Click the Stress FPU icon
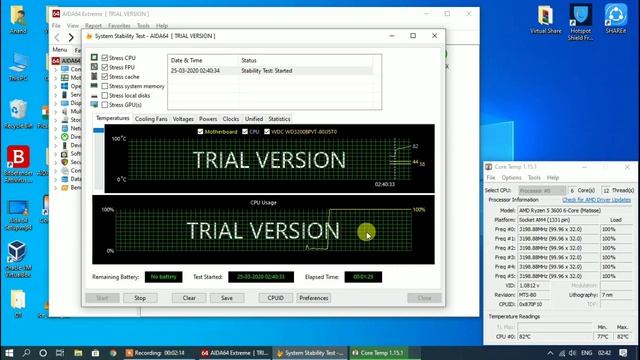Image resolution: width=640 pixels, height=360 pixels. click(94, 67)
